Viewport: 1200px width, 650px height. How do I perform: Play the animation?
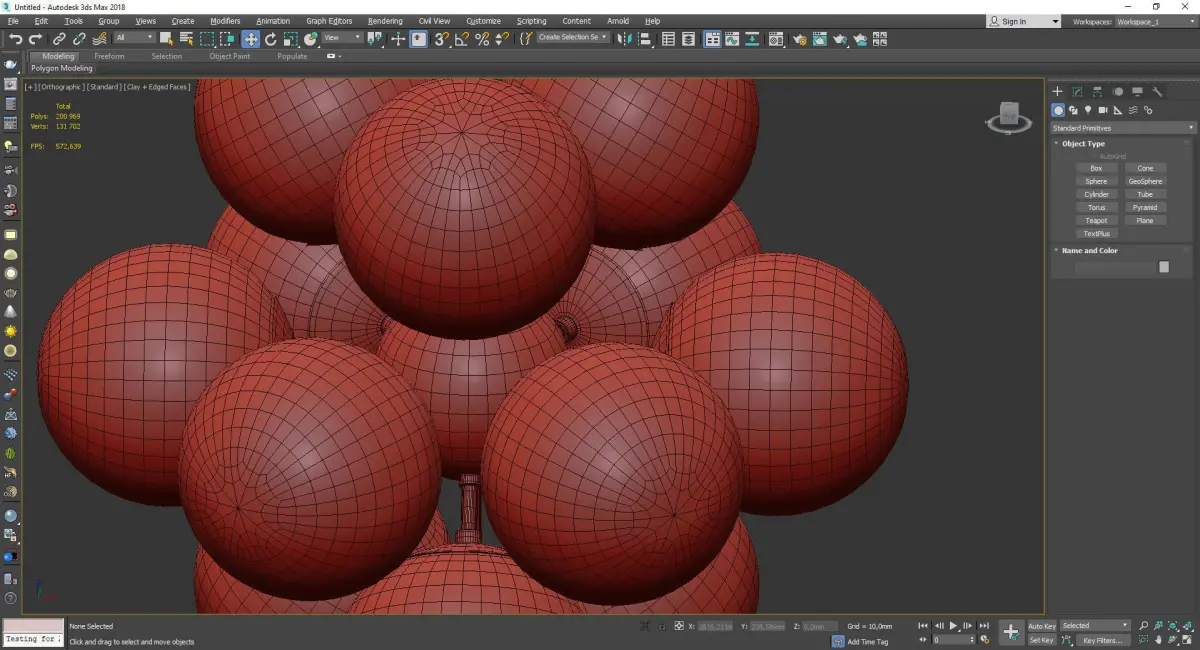pos(953,625)
